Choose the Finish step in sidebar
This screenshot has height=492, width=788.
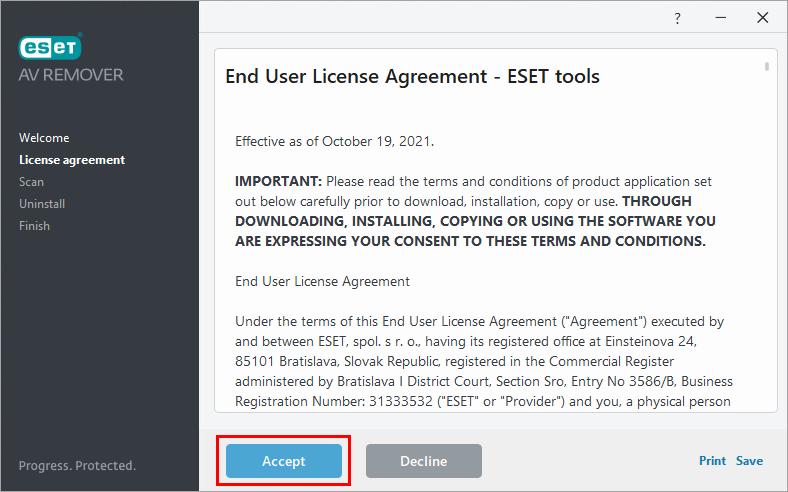(34, 226)
